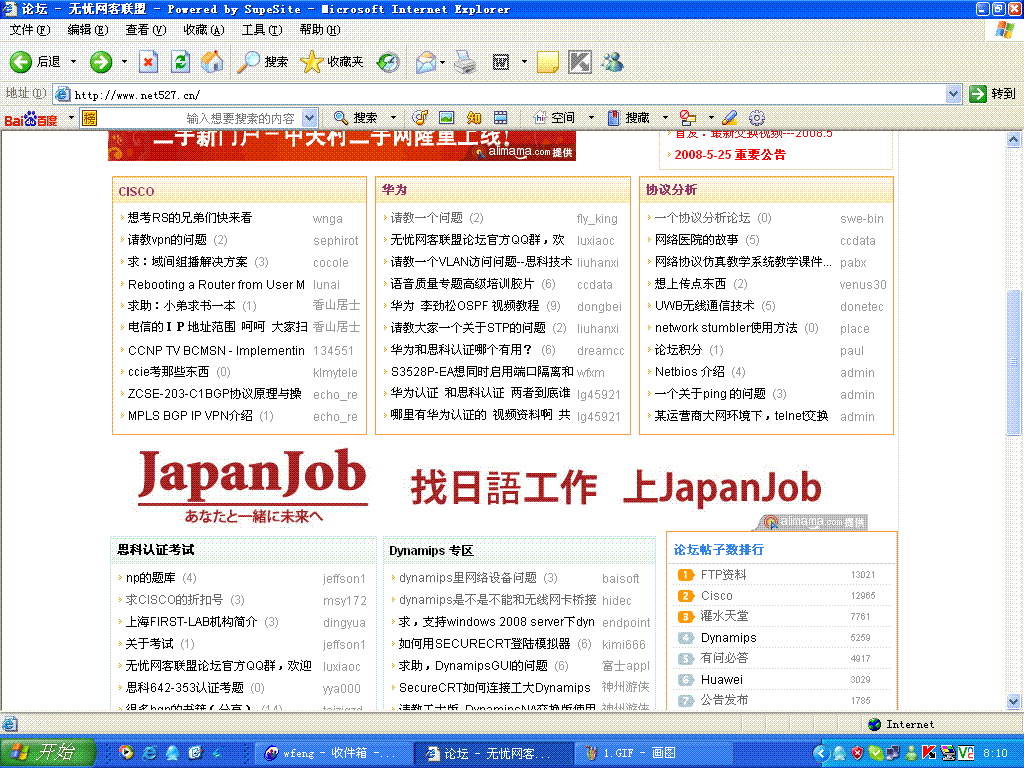Viewport: 1024px width, 768px height.
Task: Click the Forward green arrow button
Action: (101, 62)
